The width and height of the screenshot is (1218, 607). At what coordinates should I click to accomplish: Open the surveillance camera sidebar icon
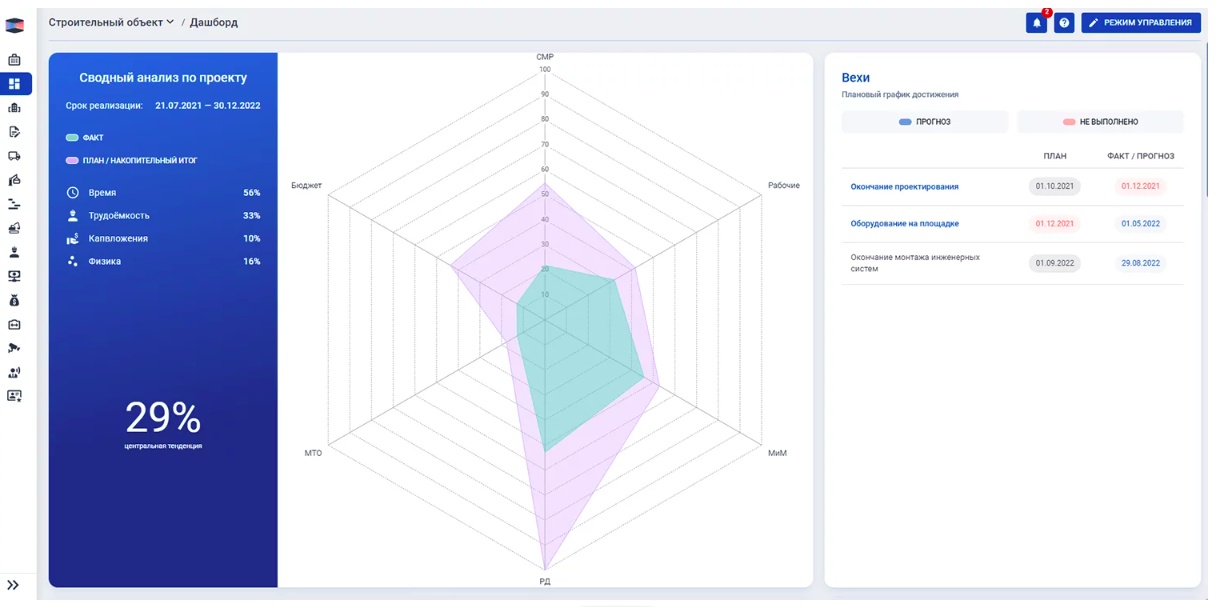coord(14,348)
